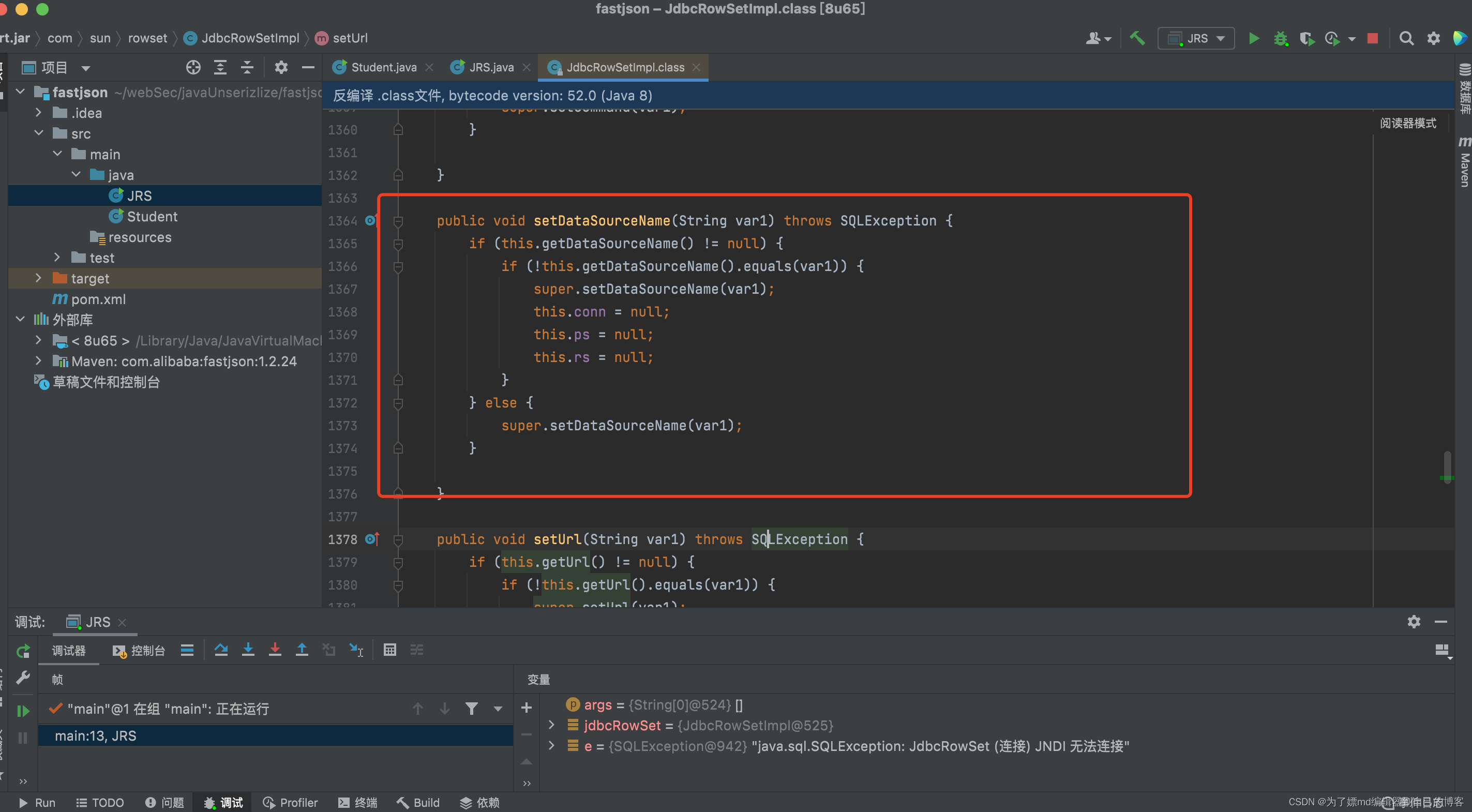The image size is (1472, 812).
Task: Stop the running process red square
Action: [x=1373, y=38]
